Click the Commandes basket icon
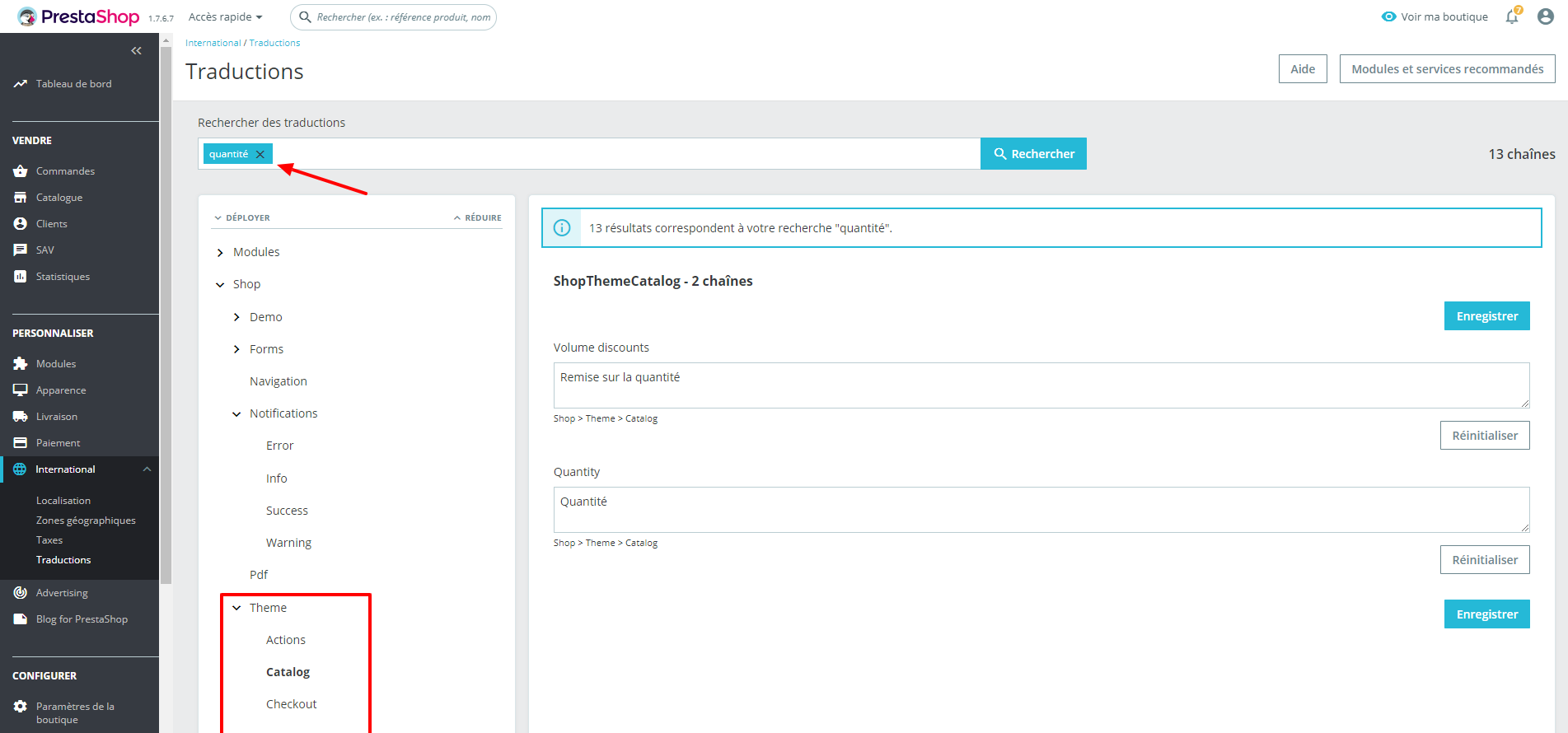Screen dimensions: 1568x733 pyautogui.click(x=21, y=171)
